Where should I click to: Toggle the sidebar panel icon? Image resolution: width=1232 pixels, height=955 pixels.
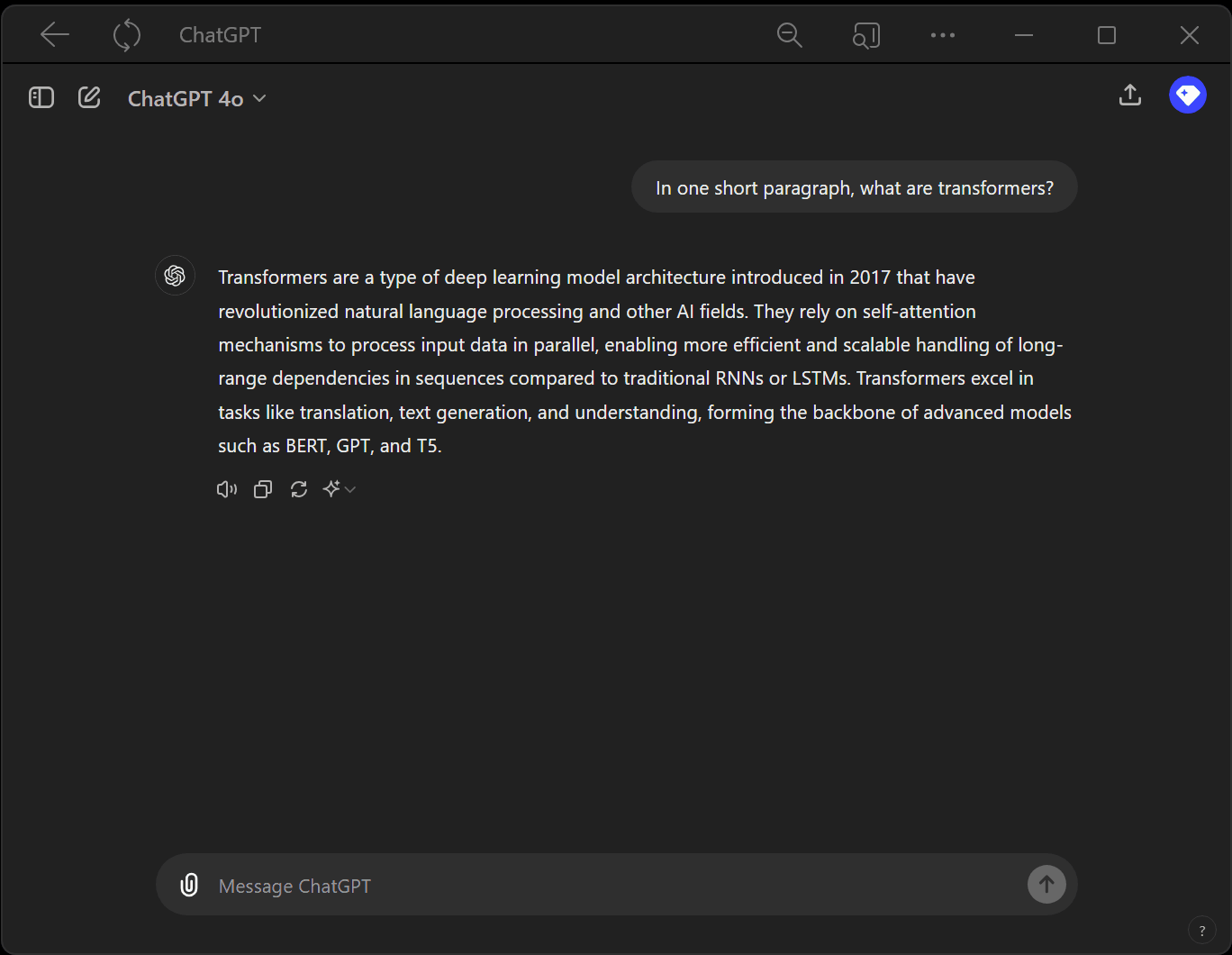(x=41, y=97)
